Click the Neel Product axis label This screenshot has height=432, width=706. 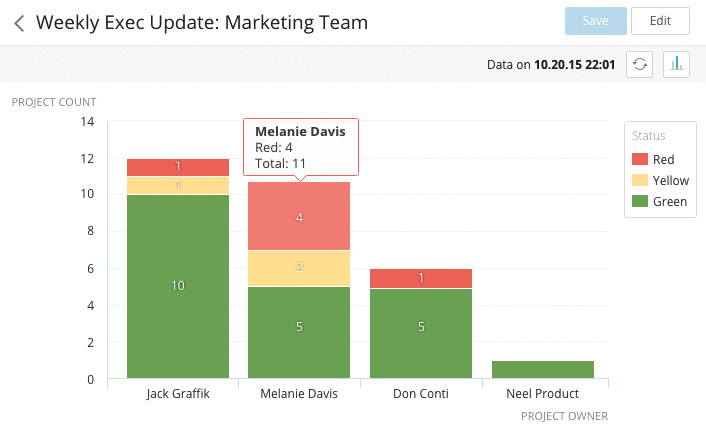coord(542,394)
